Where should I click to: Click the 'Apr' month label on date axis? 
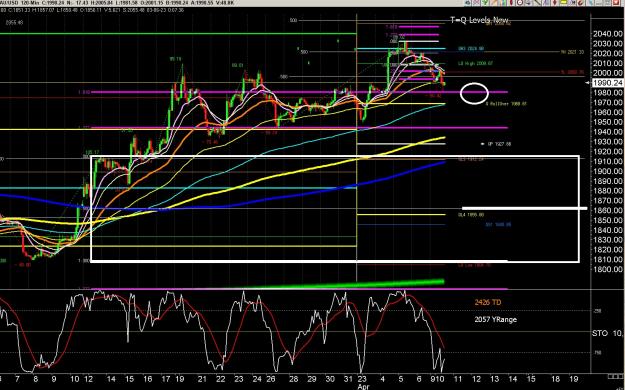(x=364, y=386)
